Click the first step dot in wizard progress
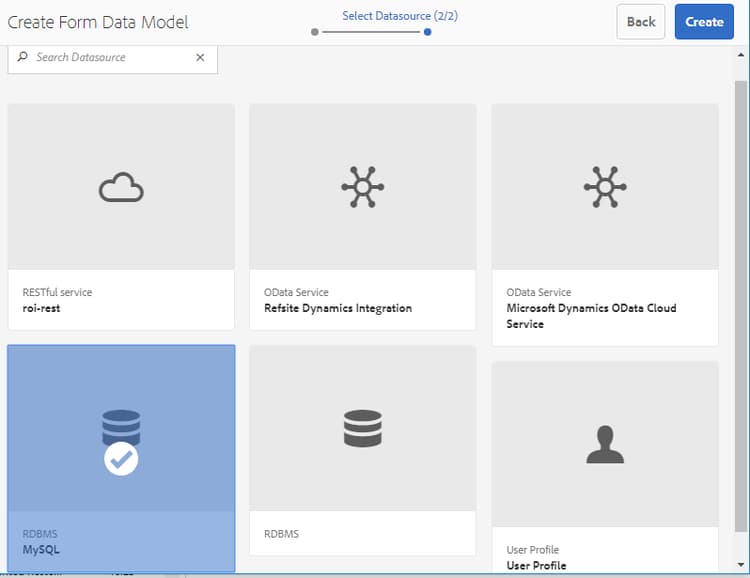Screen dimensions: 750x578 (314, 32)
